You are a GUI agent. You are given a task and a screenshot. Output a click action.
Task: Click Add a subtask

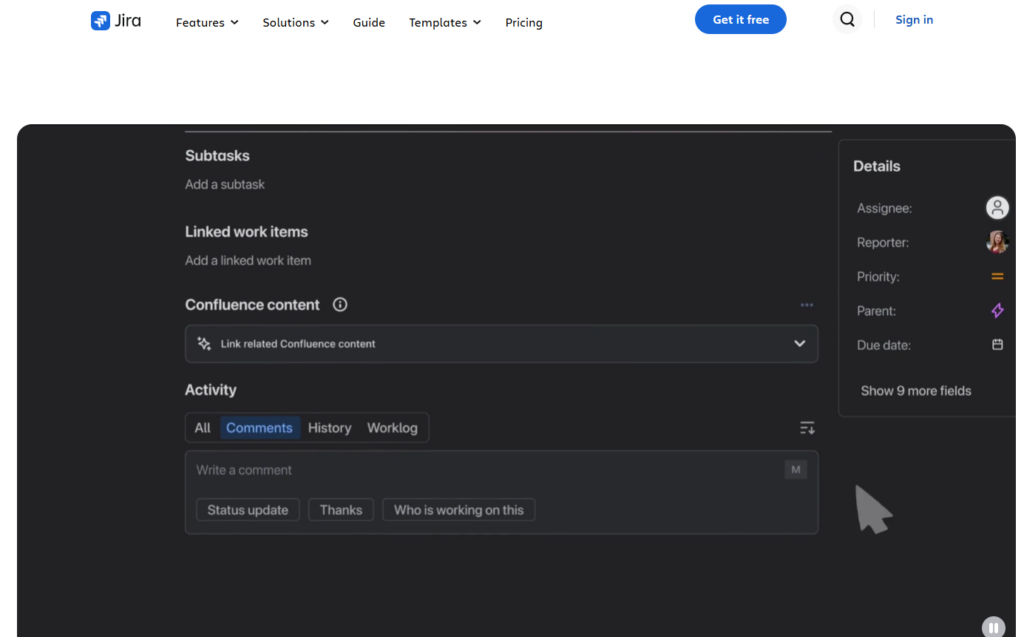(225, 184)
